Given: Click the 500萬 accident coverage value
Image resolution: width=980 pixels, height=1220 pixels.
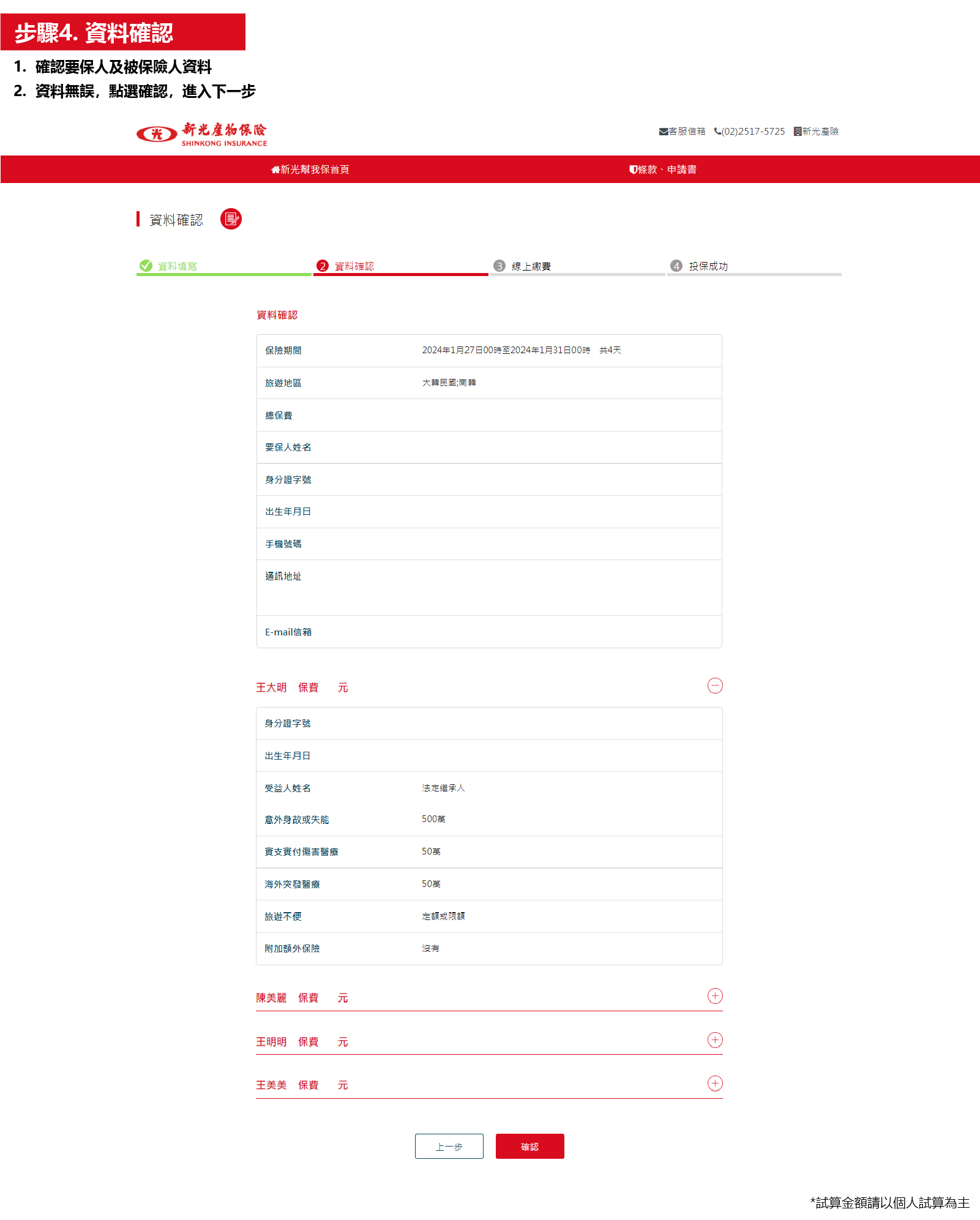Looking at the screenshot, I should pyautogui.click(x=433, y=819).
